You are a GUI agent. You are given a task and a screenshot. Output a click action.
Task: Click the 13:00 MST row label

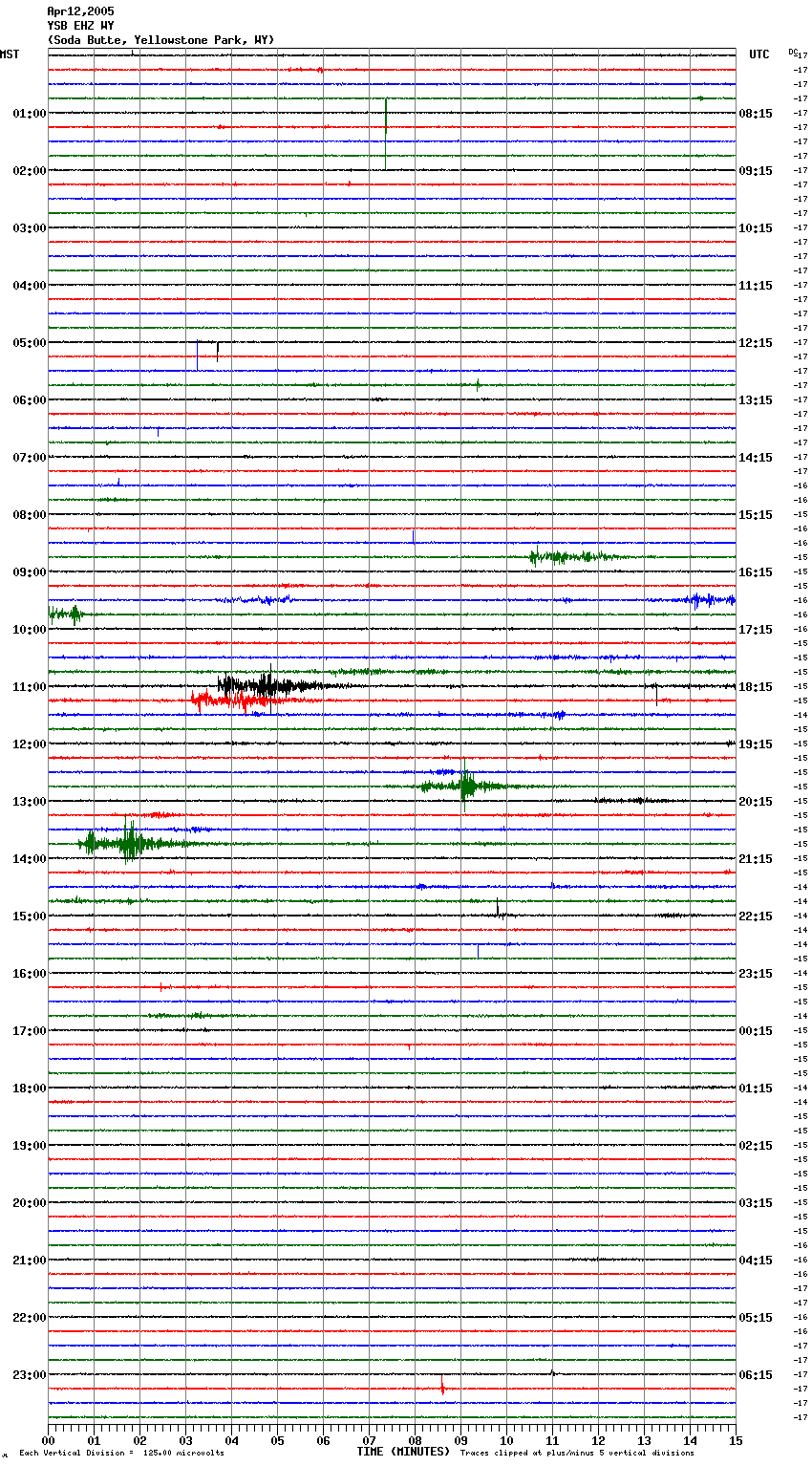coord(30,802)
